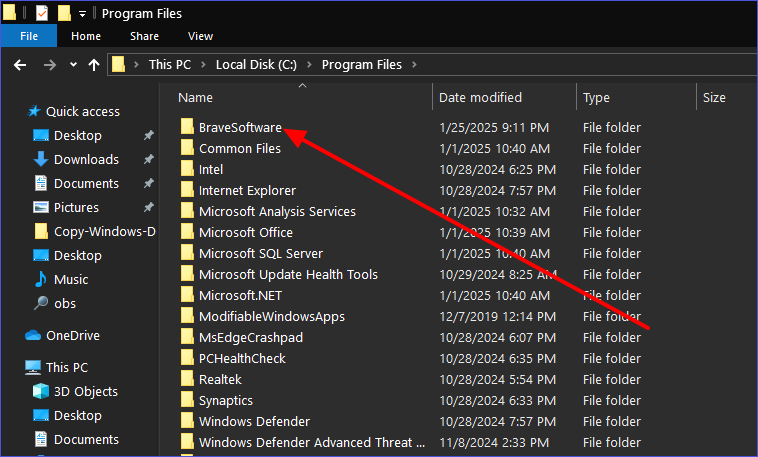The image size is (758, 457).
Task: Click the Back navigation arrow
Action: click(20, 65)
